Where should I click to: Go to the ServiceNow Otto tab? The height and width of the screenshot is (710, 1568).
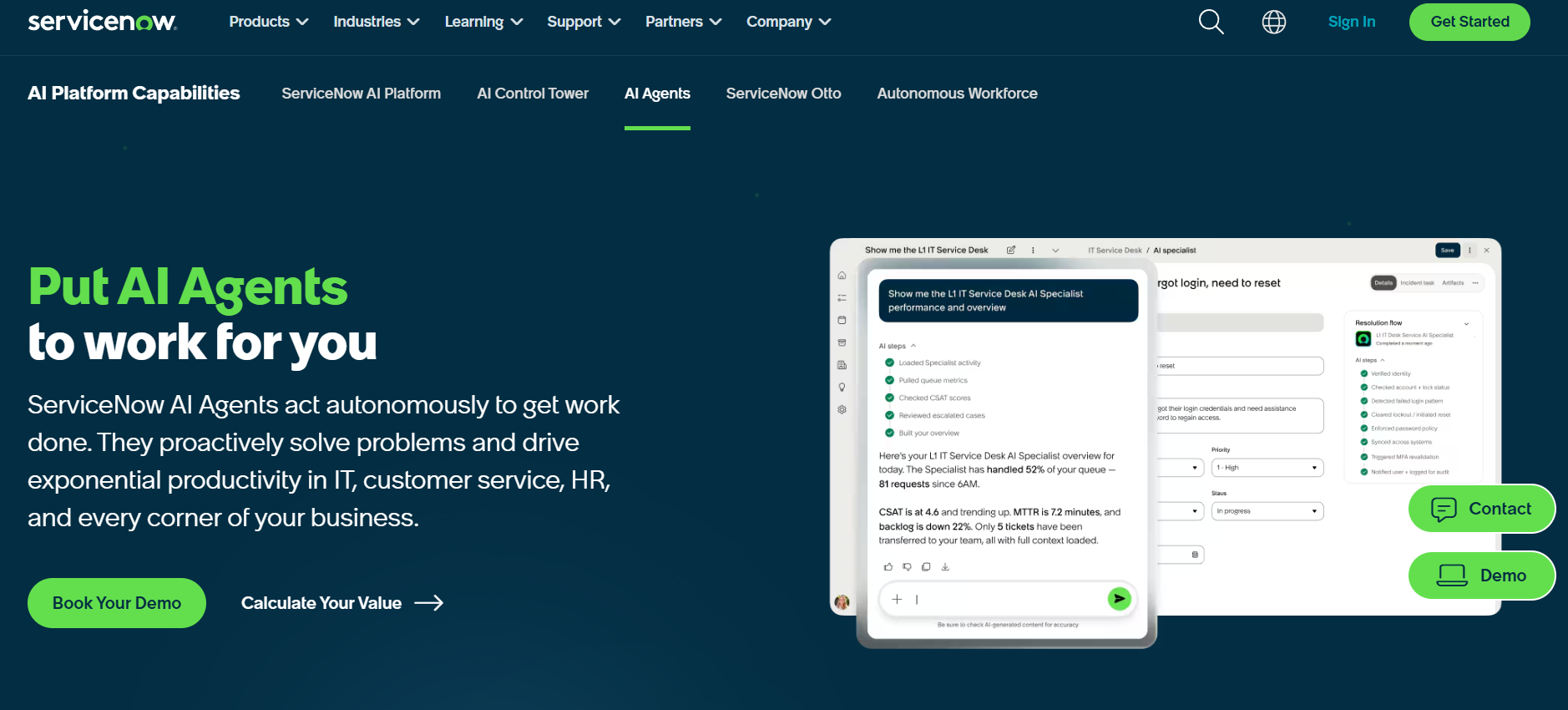tap(784, 94)
